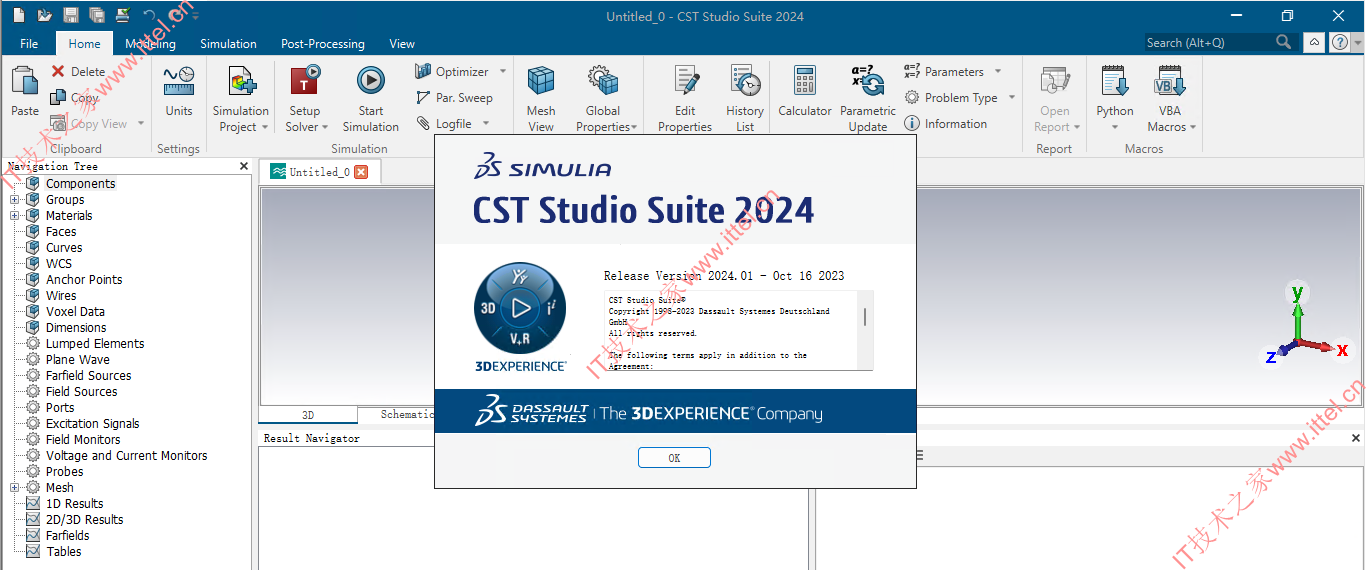Click the Edit Properties icon
The width and height of the screenshot is (1366, 570).
click(x=686, y=82)
